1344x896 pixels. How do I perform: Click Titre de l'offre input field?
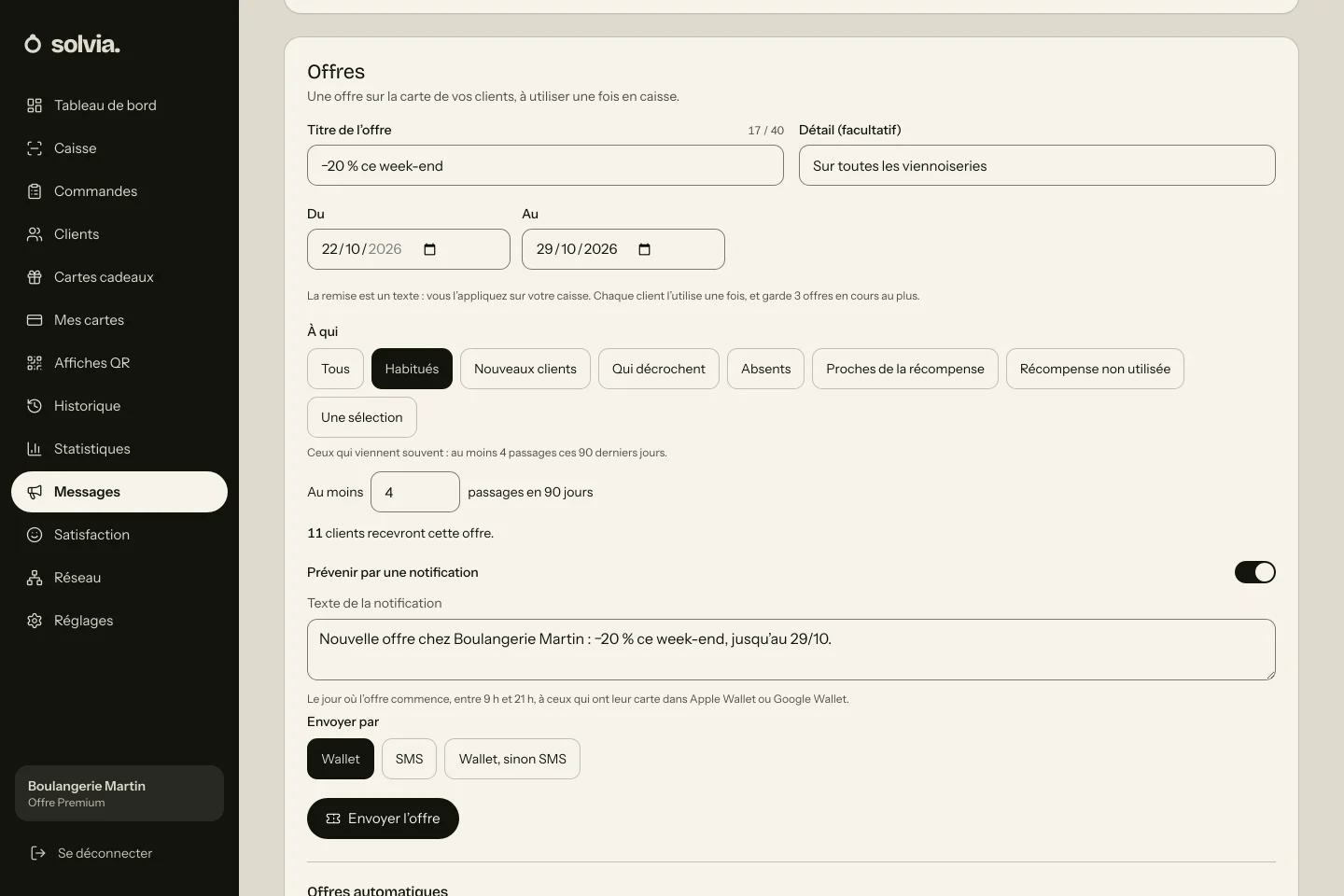[x=545, y=165]
